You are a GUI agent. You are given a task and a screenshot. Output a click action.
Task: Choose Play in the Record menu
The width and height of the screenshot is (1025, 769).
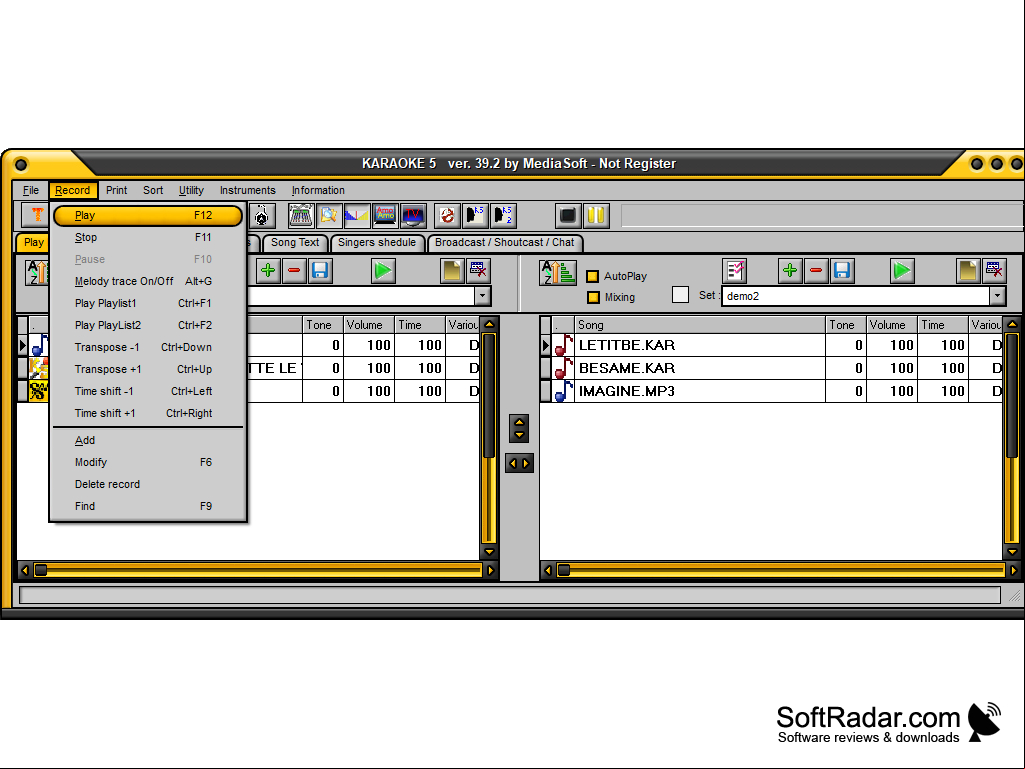pyautogui.click(x=148, y=215)
